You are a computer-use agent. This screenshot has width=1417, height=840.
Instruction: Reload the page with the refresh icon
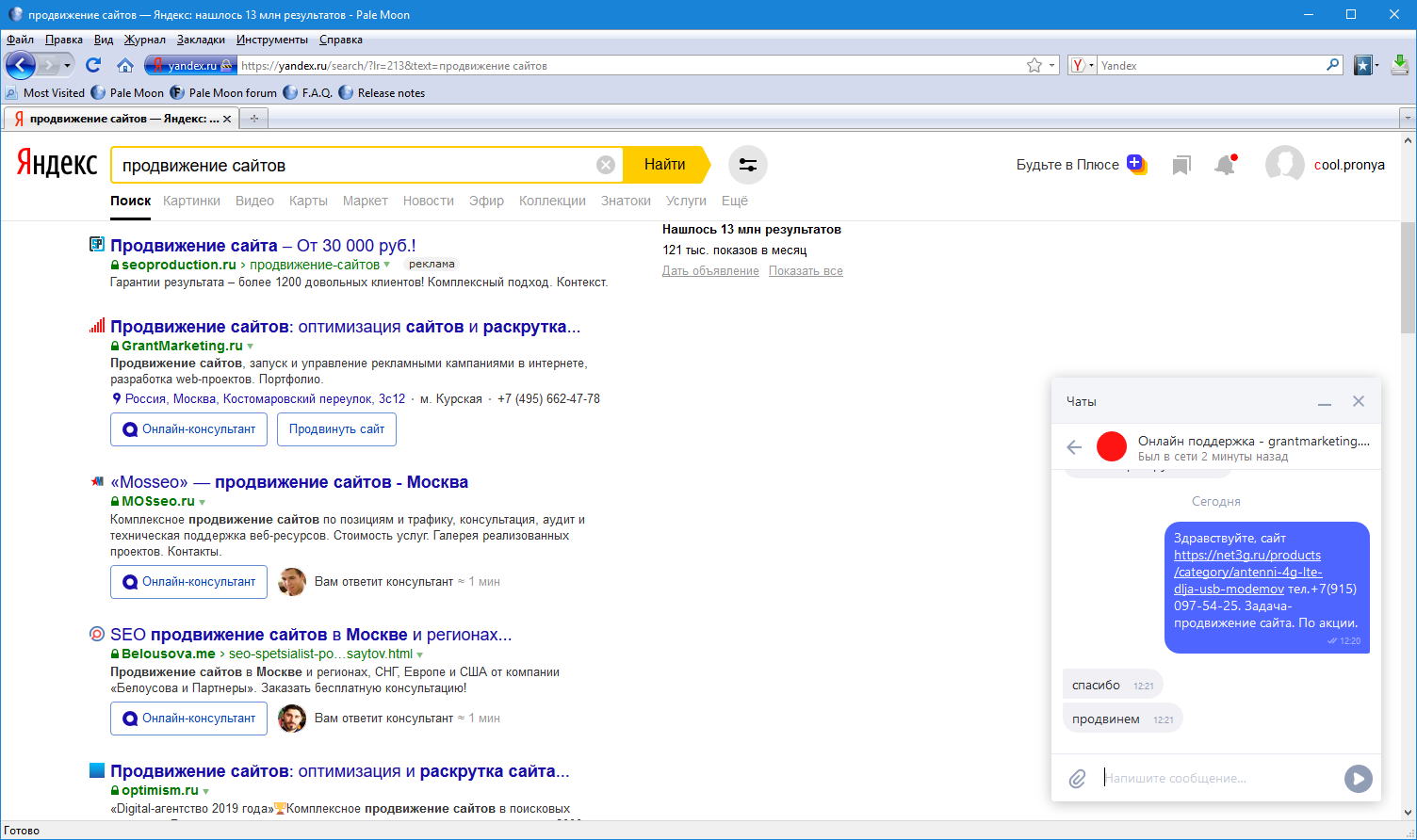coord(92,65)
